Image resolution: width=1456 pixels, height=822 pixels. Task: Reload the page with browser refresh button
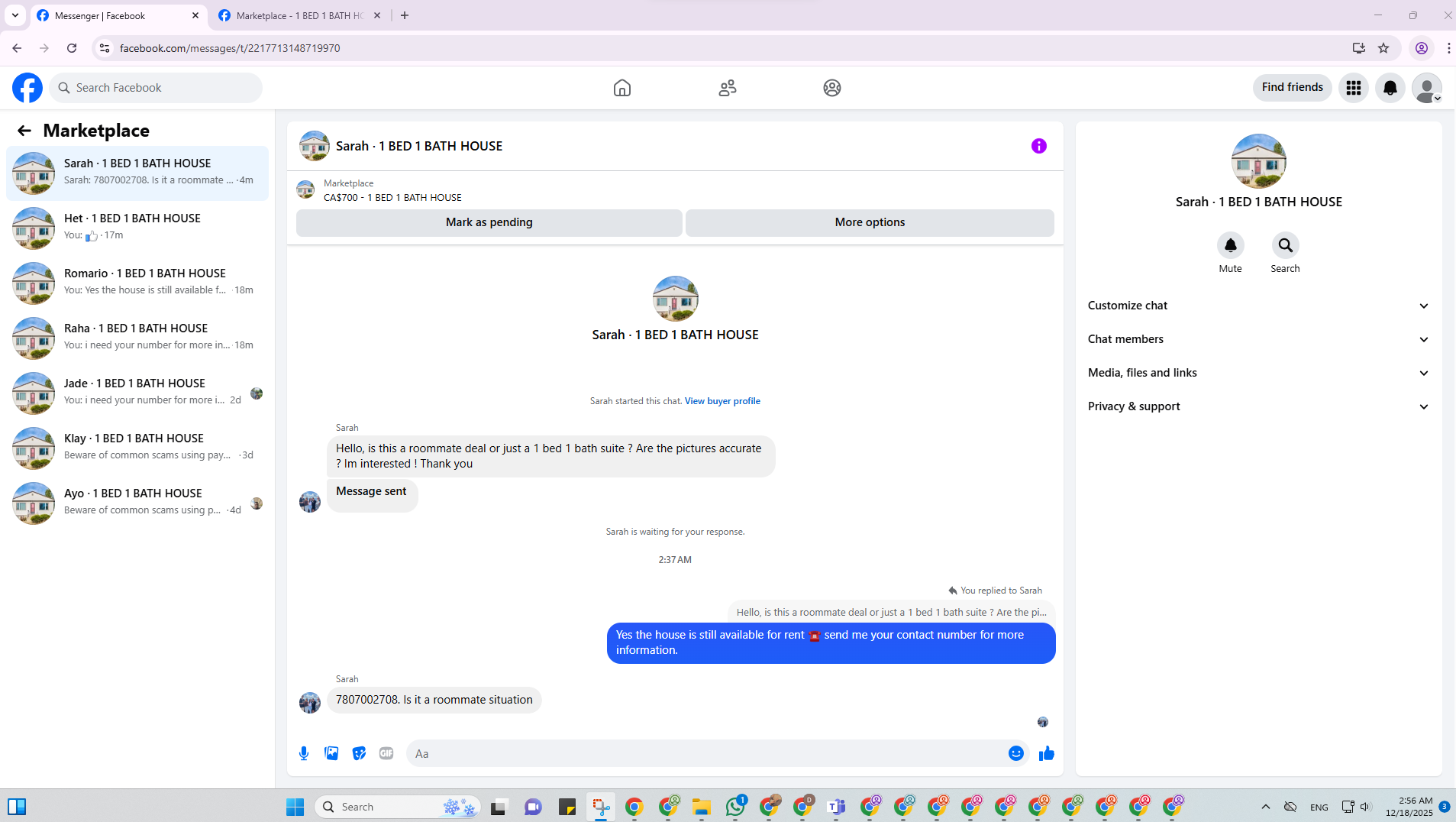(x=72, y=48)
